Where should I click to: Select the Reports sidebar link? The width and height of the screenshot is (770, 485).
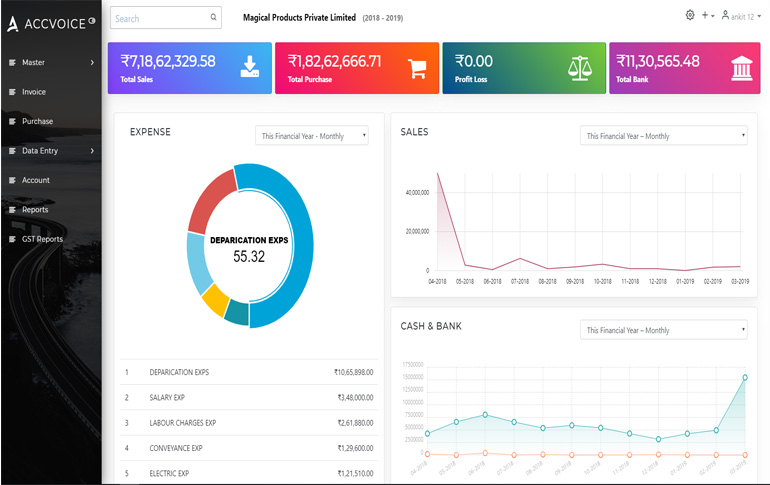pyautogui.click(x=35, y=210)
